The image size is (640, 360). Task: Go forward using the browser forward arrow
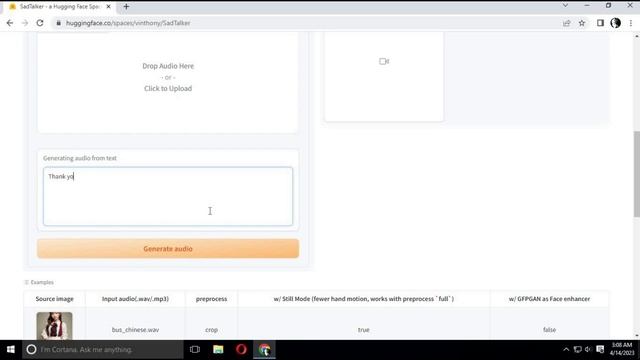25,23
